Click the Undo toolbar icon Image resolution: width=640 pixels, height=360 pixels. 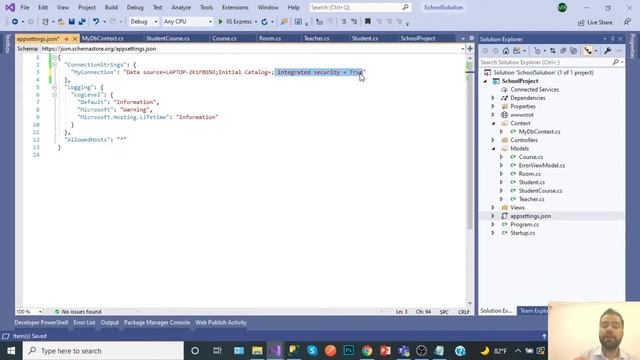96,22
